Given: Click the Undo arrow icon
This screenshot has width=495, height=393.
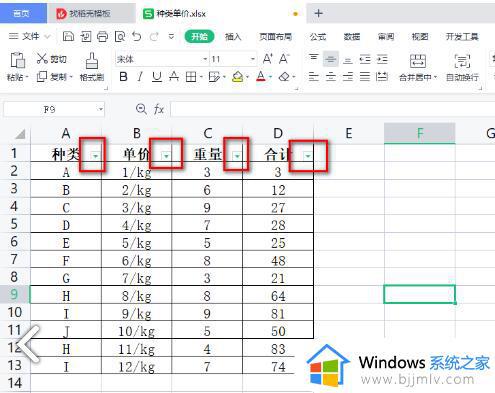Looking at the screenshot, I should pyautogui.click(x=136, y=36).
